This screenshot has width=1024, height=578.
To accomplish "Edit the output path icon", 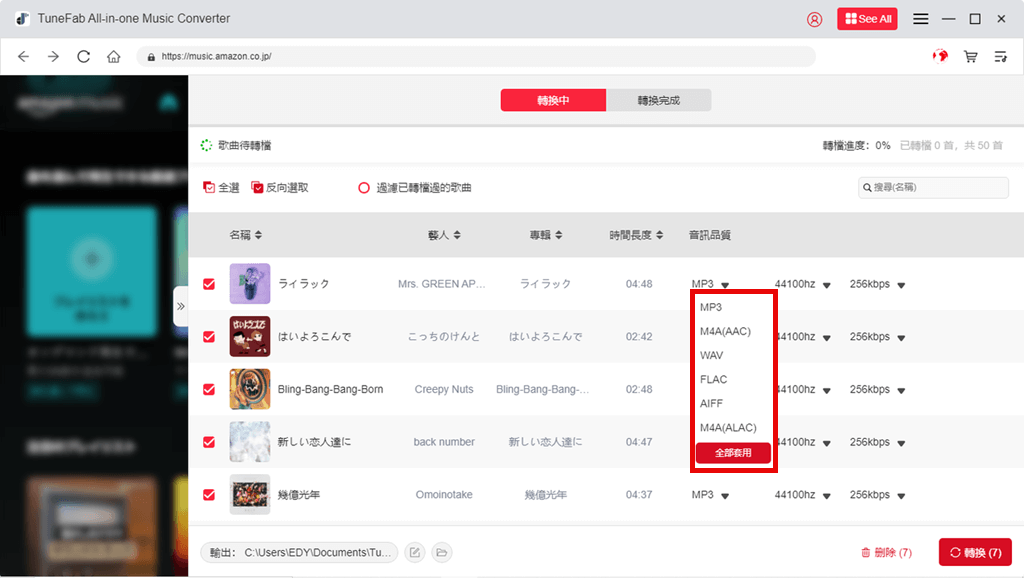I will click(415, 553).
